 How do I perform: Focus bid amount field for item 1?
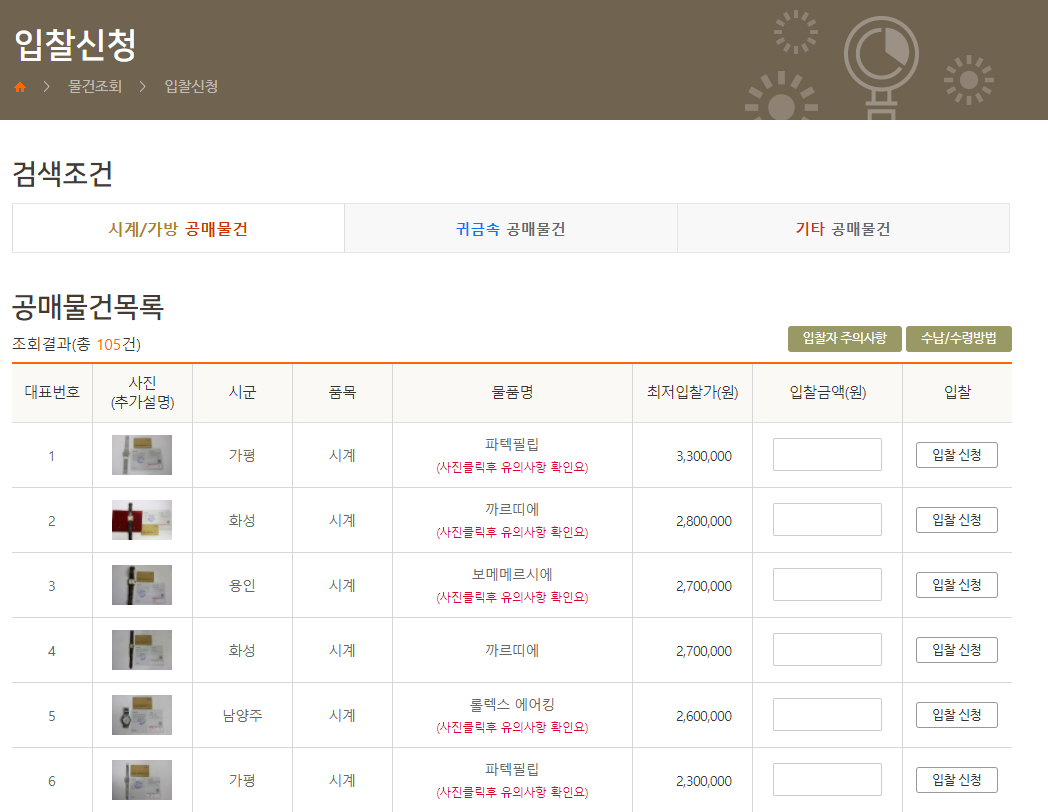point(827,454)
